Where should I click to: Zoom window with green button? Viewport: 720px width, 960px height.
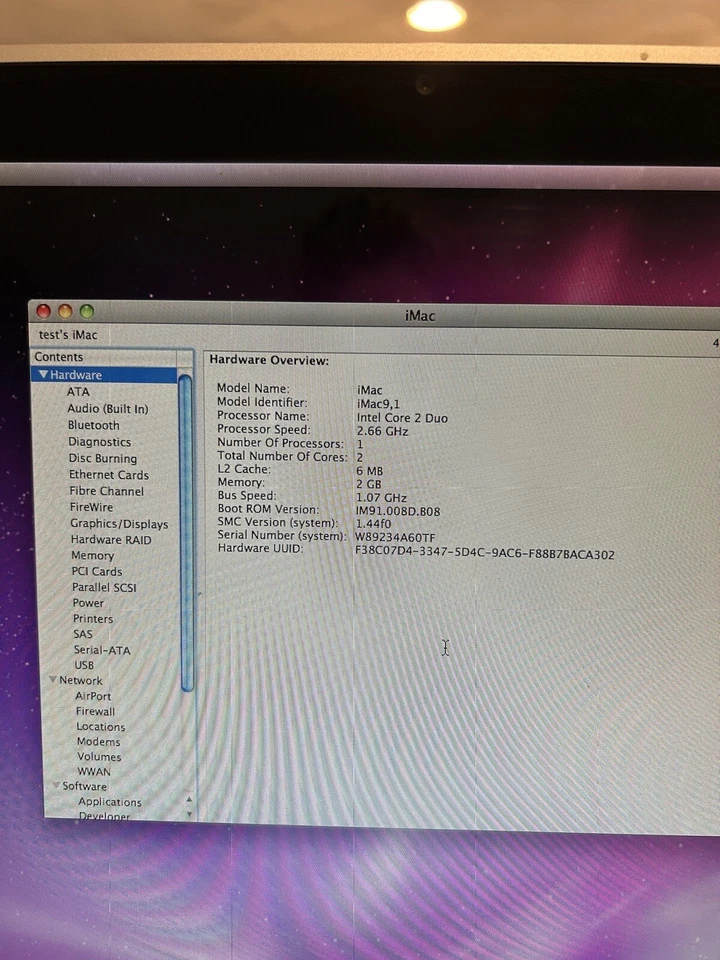point(87,311)
